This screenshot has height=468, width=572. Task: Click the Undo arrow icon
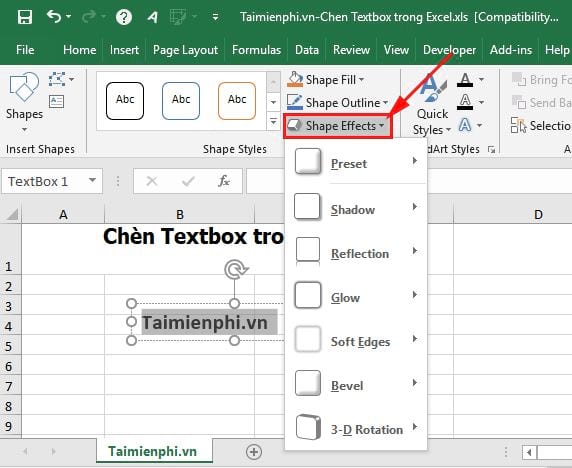[x=54, y=17]
